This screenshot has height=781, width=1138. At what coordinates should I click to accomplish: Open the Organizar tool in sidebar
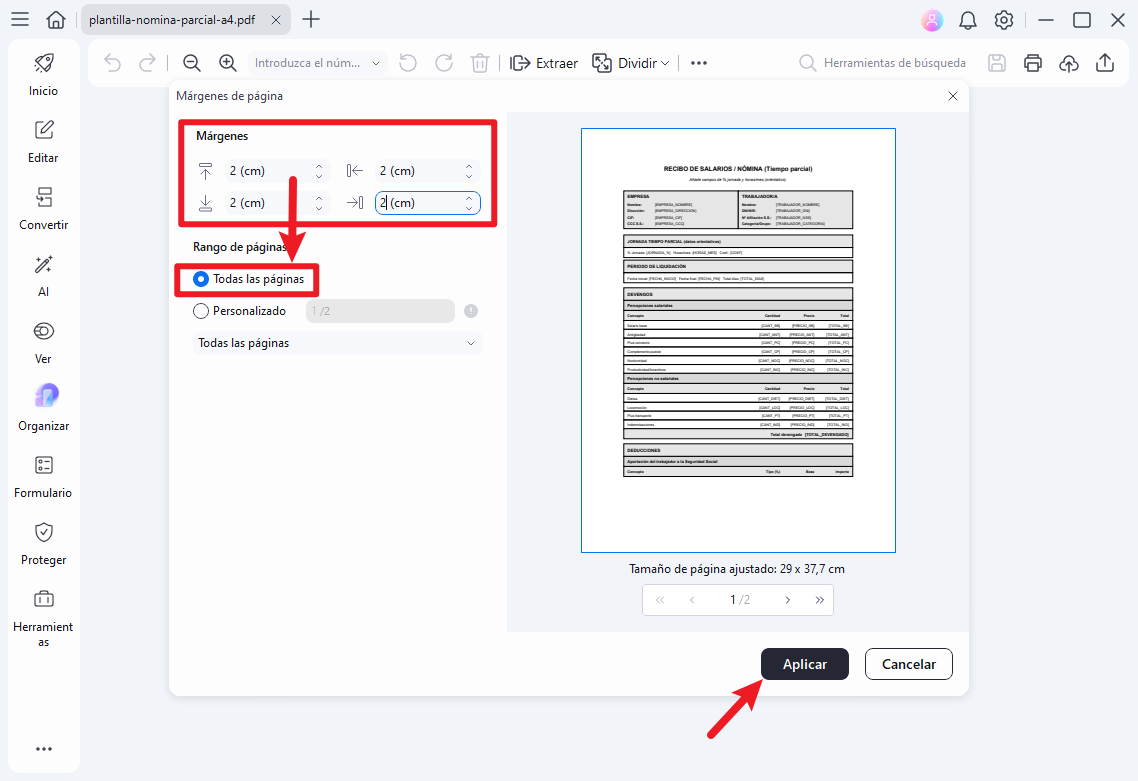click(x=44, y=406)
